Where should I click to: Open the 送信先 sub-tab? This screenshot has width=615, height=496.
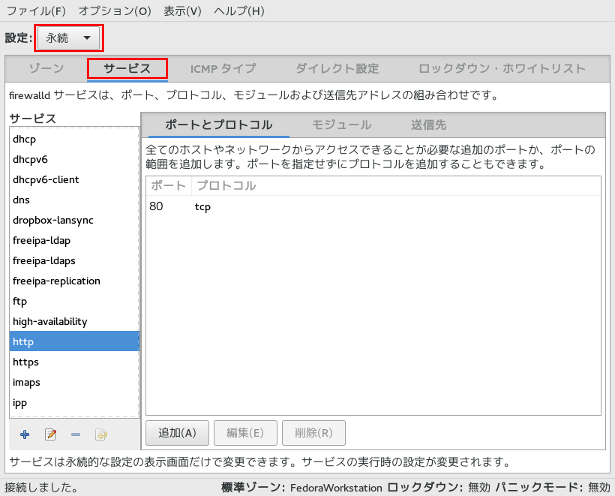click(x=428, y=125)
